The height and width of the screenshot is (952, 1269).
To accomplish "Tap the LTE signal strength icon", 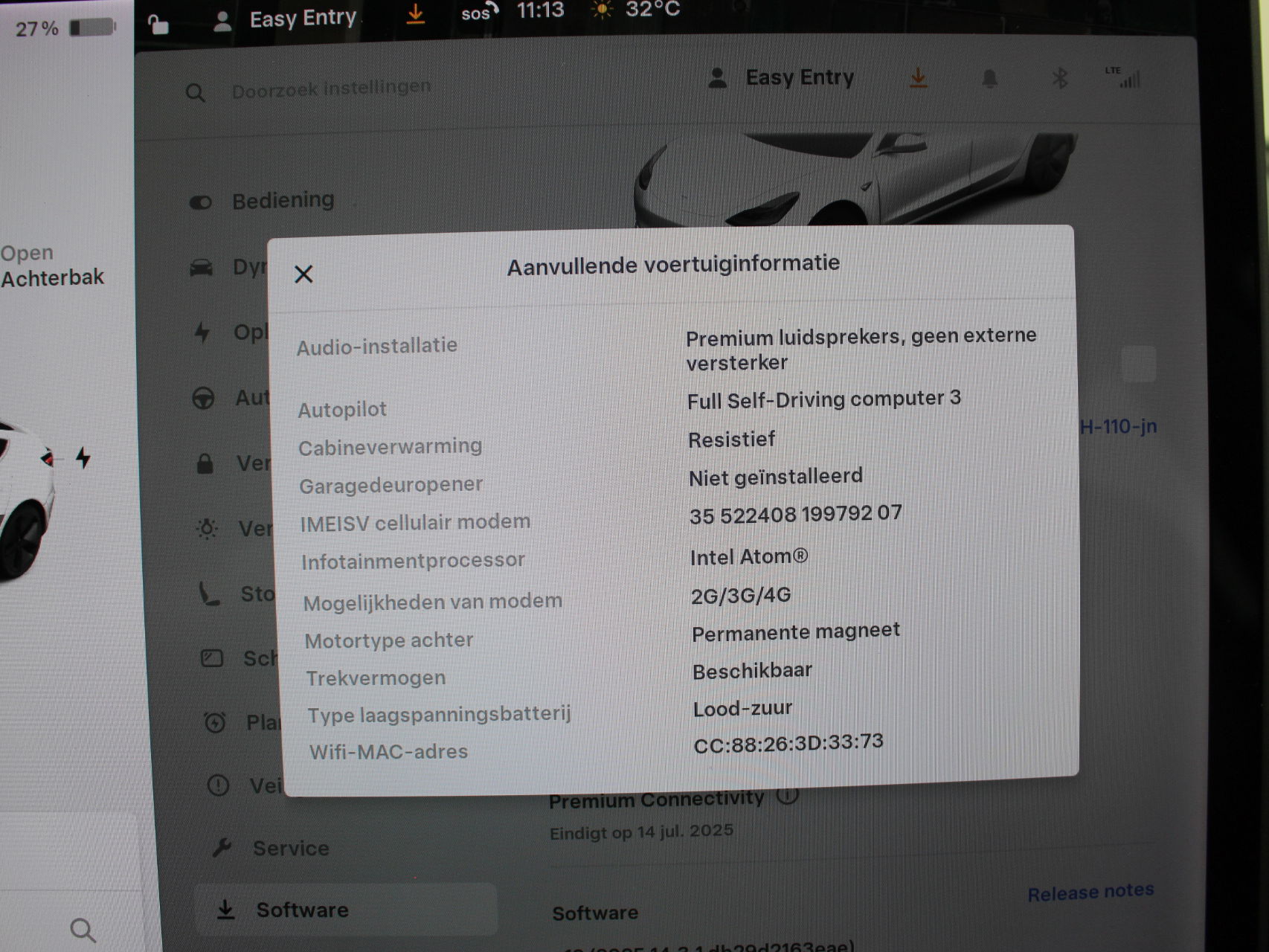I will pyautogui.click(x=1124, y=77).
